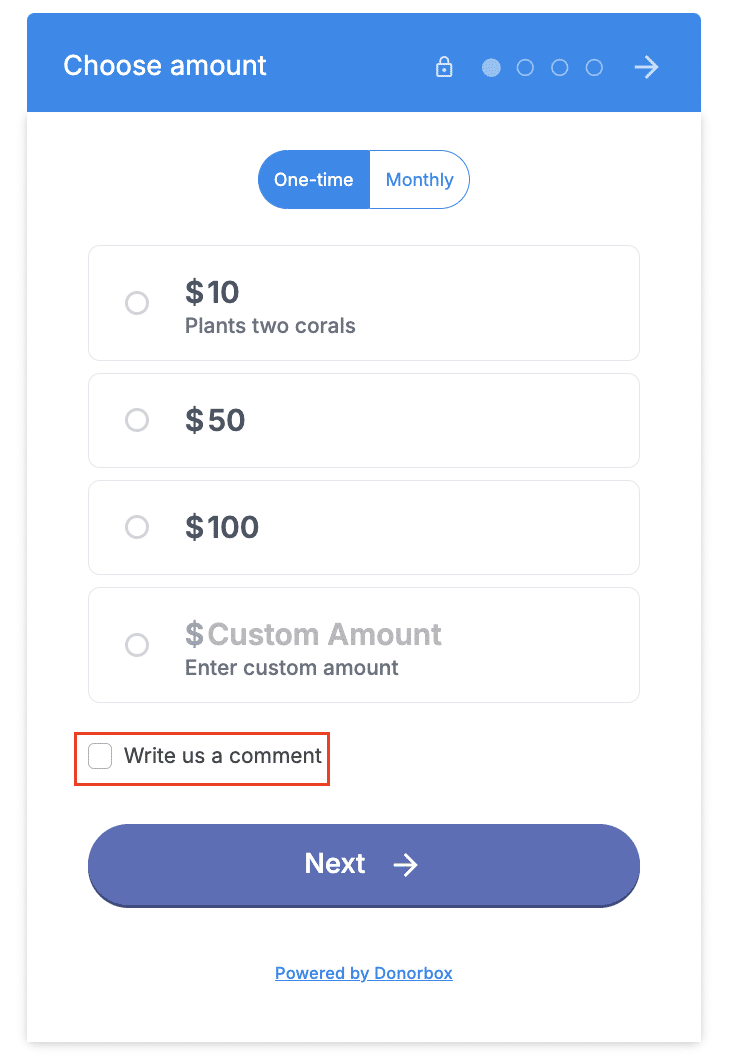The width and height of the screenshot is (729, 1057).
Task: Select the first step indicator dot
Action: pyautogui.click(x=491, y=67)
